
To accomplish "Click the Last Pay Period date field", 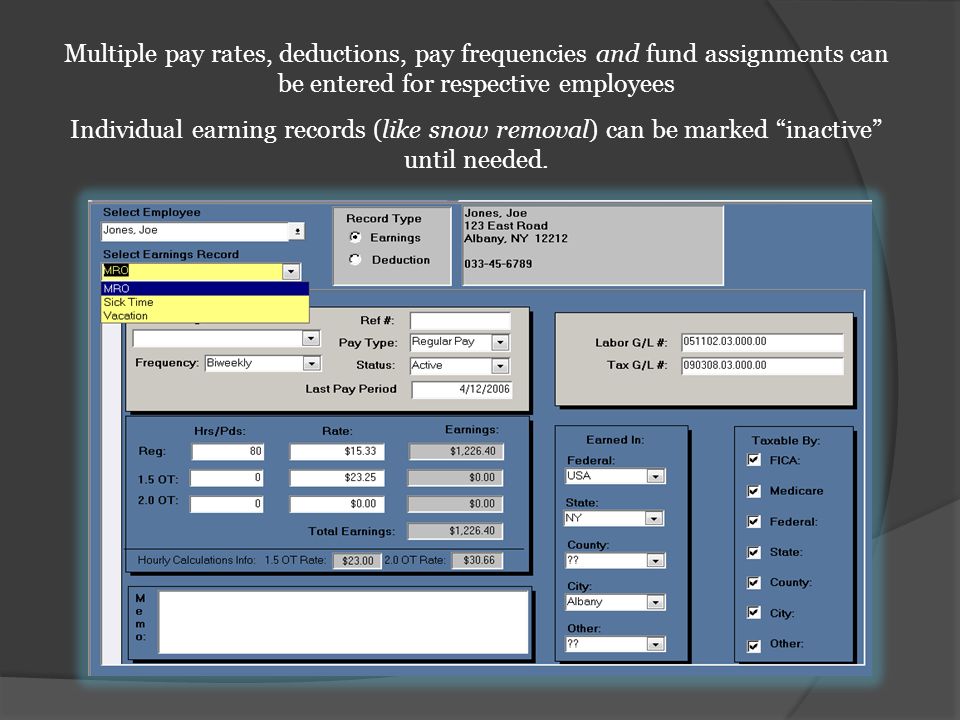I will point(462,389).
